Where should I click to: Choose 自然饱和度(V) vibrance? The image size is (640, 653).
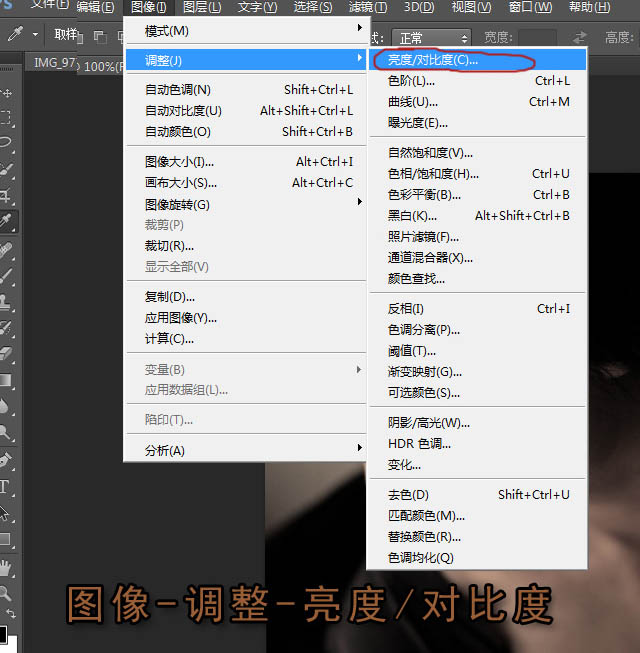477,153
